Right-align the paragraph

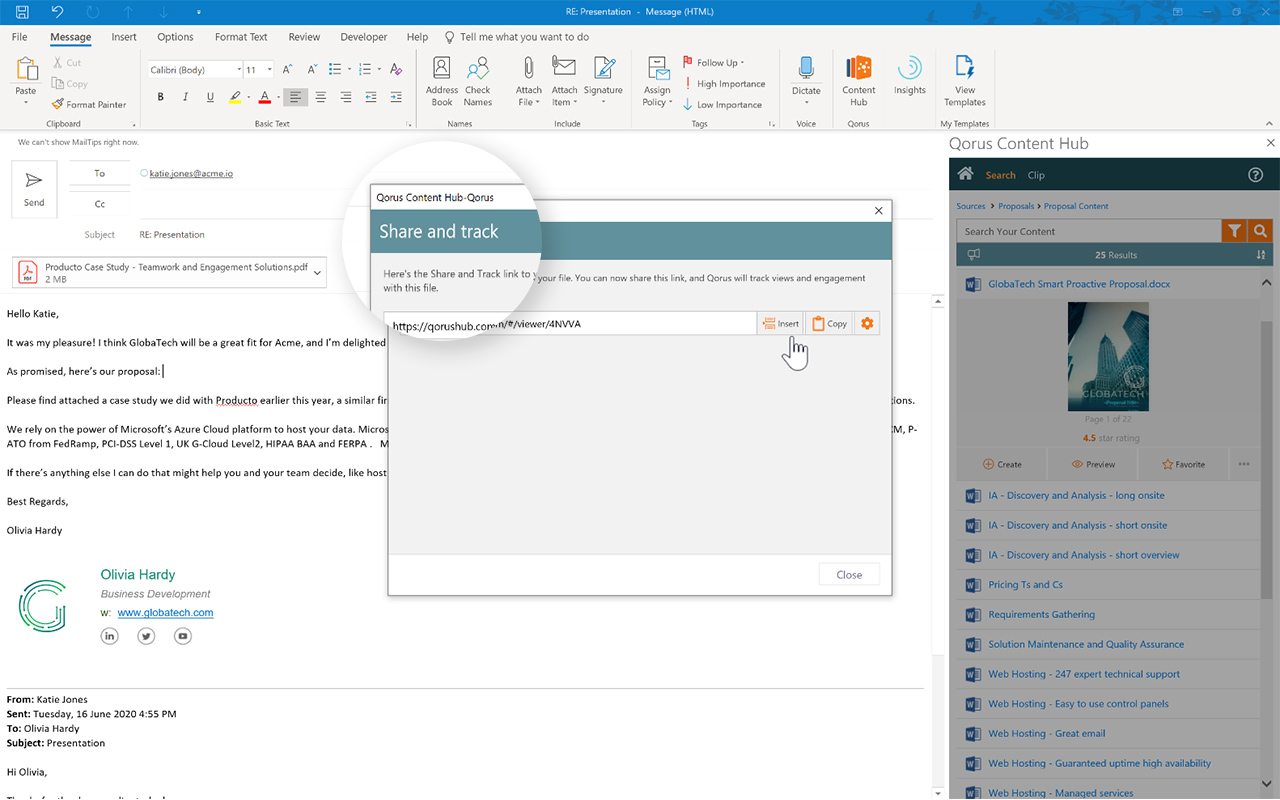[346, 97]
